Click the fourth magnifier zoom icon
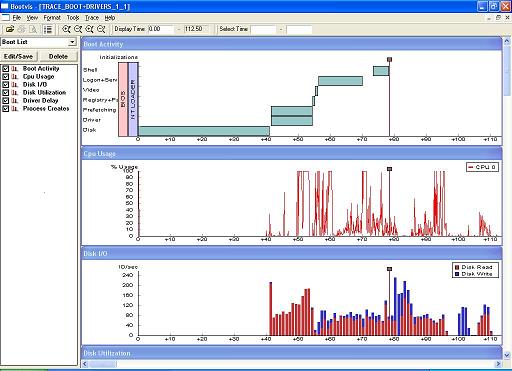Screen dimensions: 512x371 click(101, 29)
